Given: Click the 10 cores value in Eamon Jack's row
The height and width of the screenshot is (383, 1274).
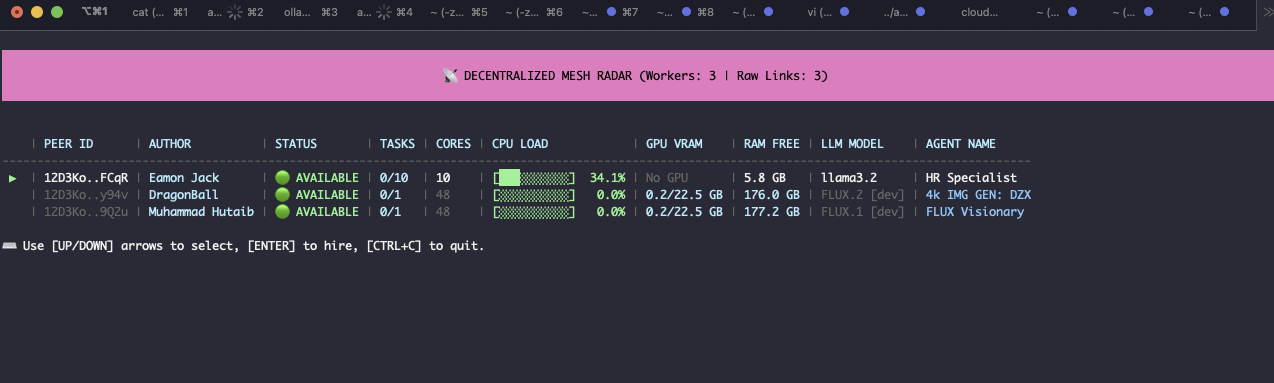Looking at the screenshot, I should (443, 178).
